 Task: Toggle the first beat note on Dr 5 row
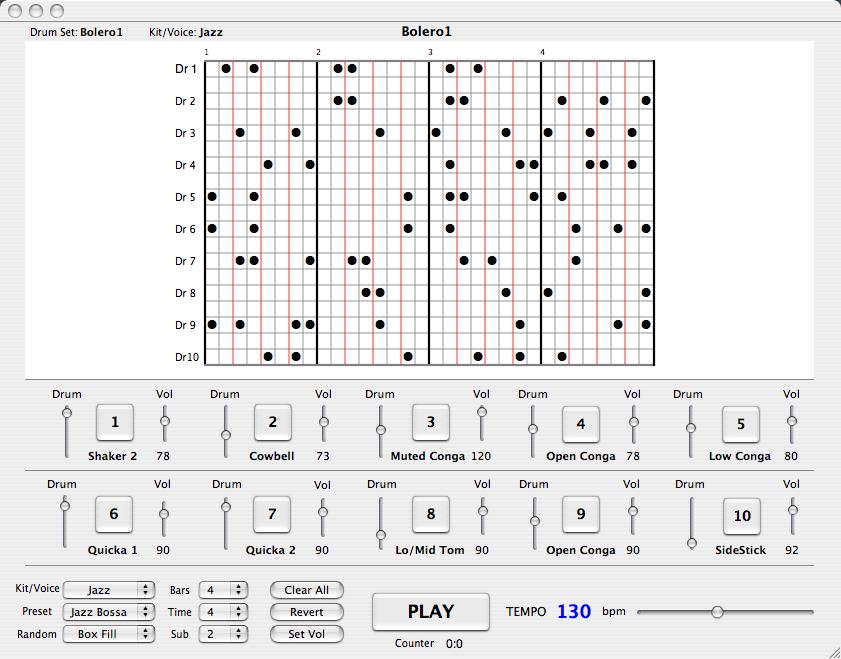212,196
